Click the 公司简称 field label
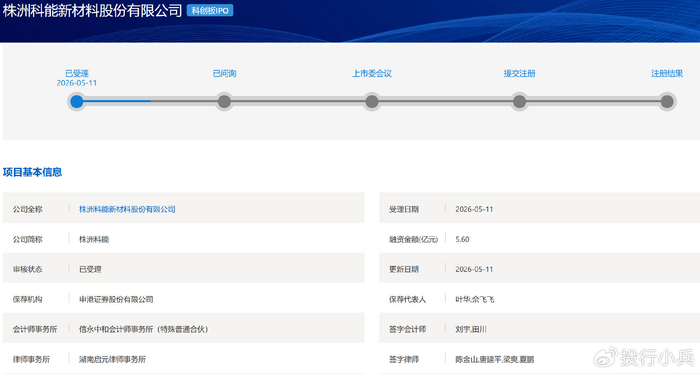 click(x=27, y=239)
